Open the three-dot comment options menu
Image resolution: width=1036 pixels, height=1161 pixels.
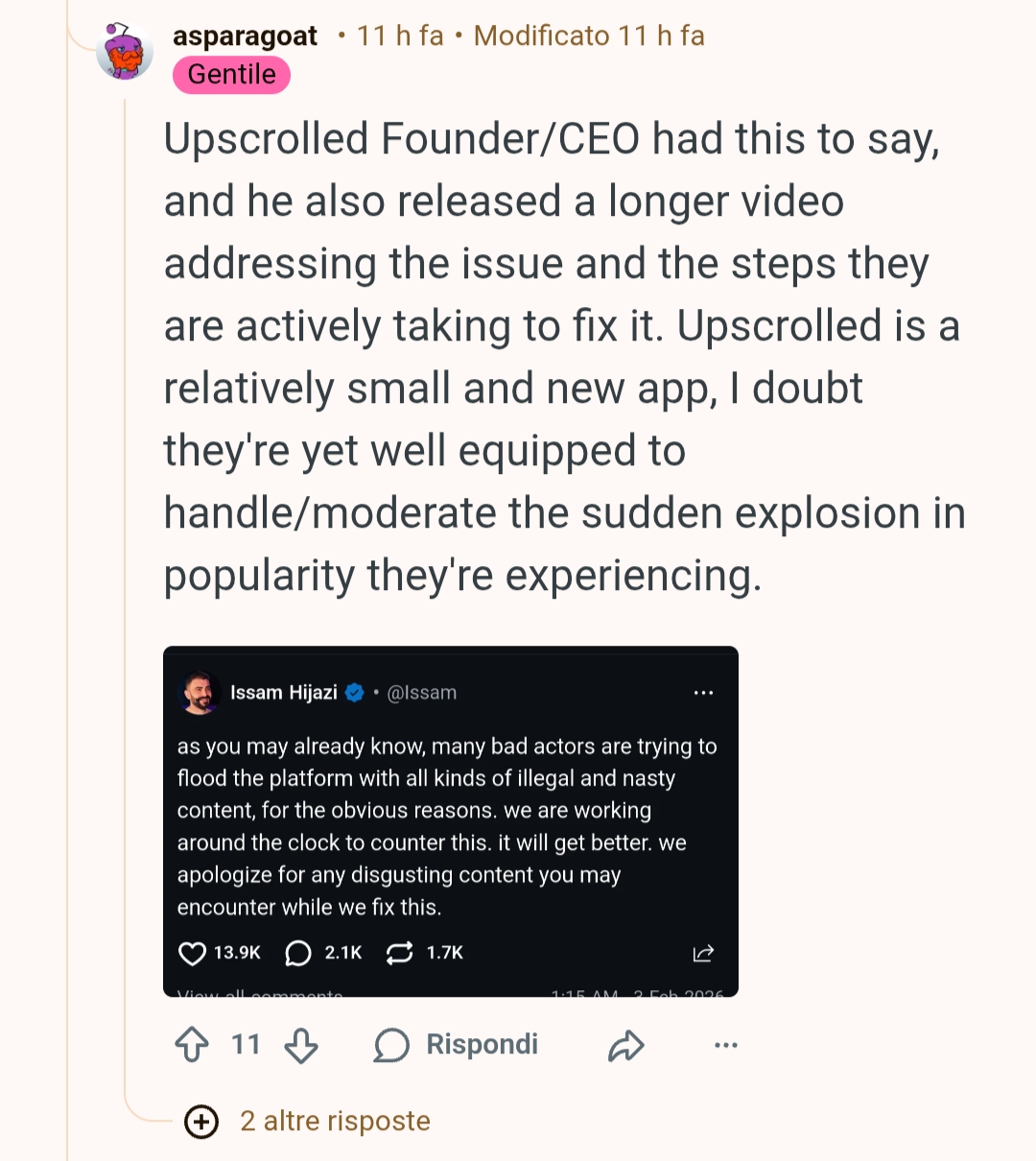(x=726, y=1045)
